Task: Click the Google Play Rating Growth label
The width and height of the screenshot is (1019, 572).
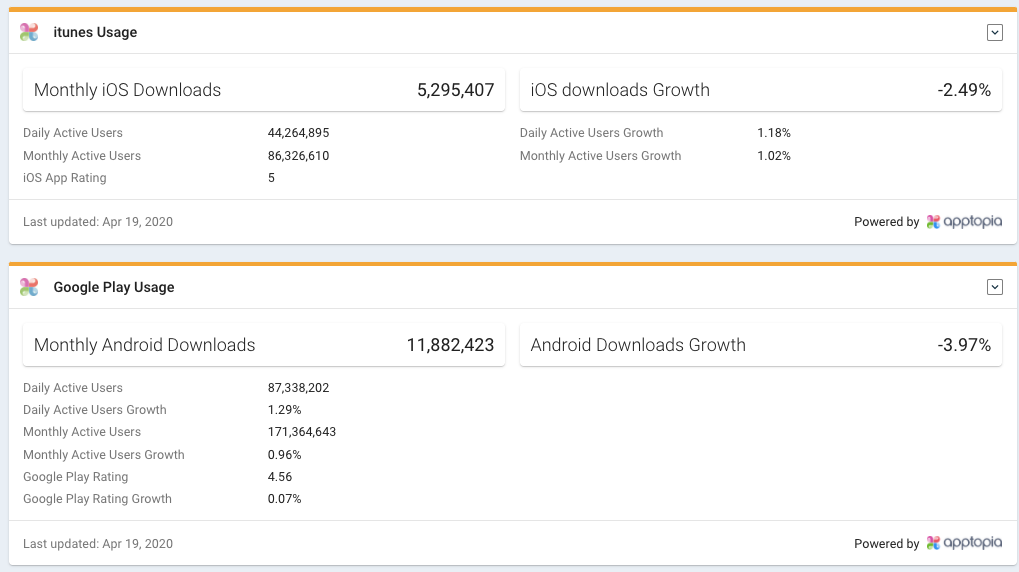Action: 97,499
